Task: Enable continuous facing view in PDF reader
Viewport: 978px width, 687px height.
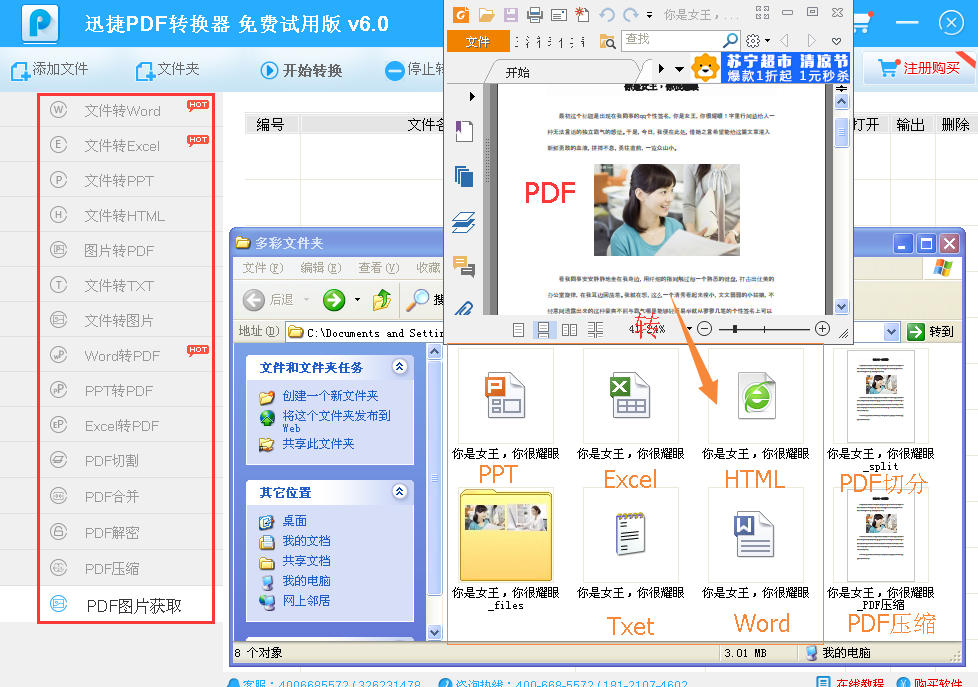Action: tap(596, 330)
